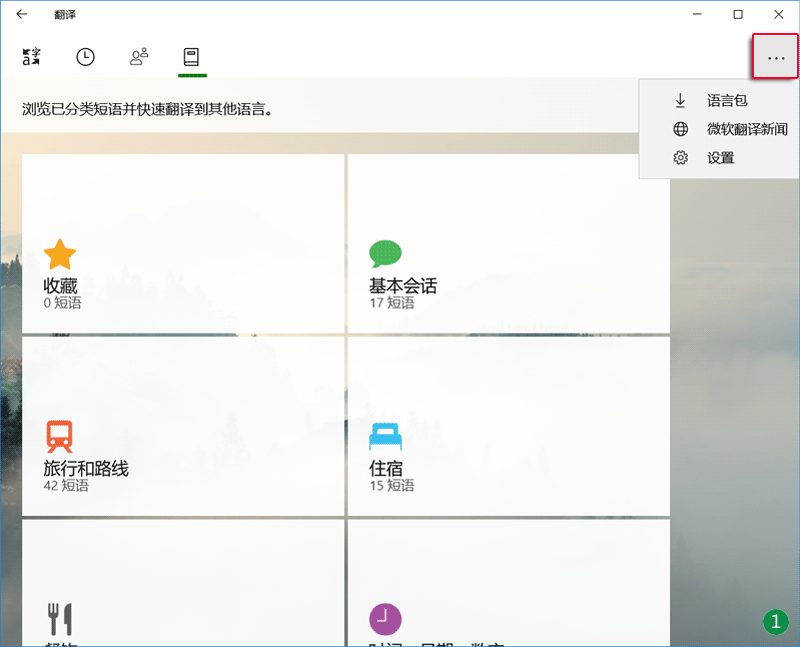Click the 17 短语 count text

392,303
